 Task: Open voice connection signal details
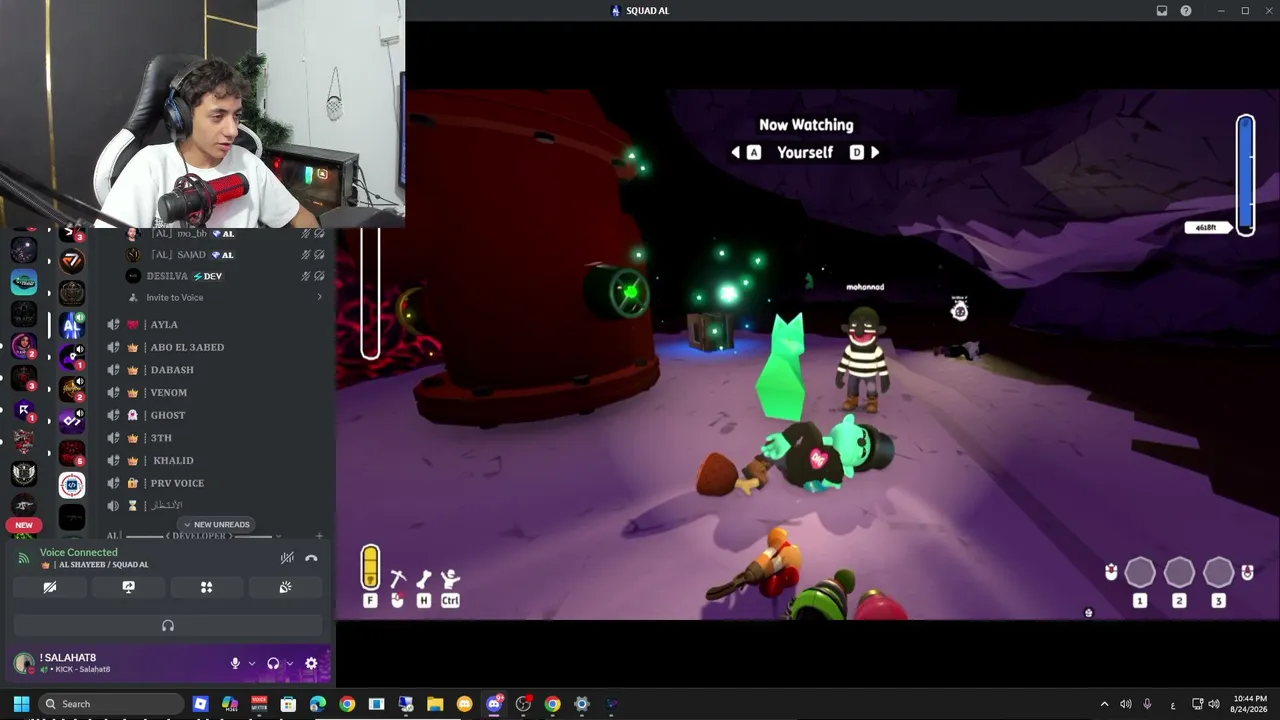click(x=24, y=558)
